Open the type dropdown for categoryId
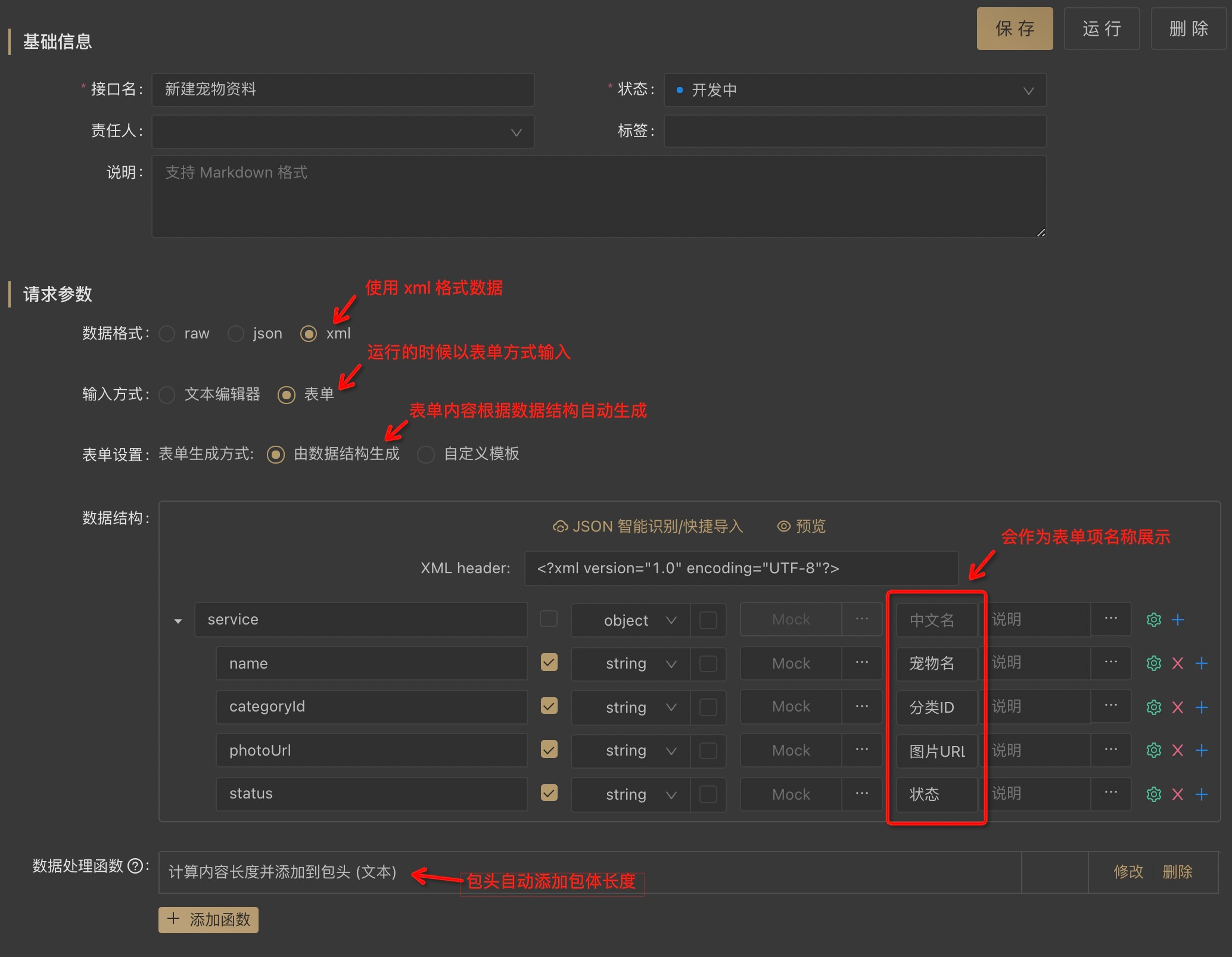 pyautogui.click(x=630, y=707)
